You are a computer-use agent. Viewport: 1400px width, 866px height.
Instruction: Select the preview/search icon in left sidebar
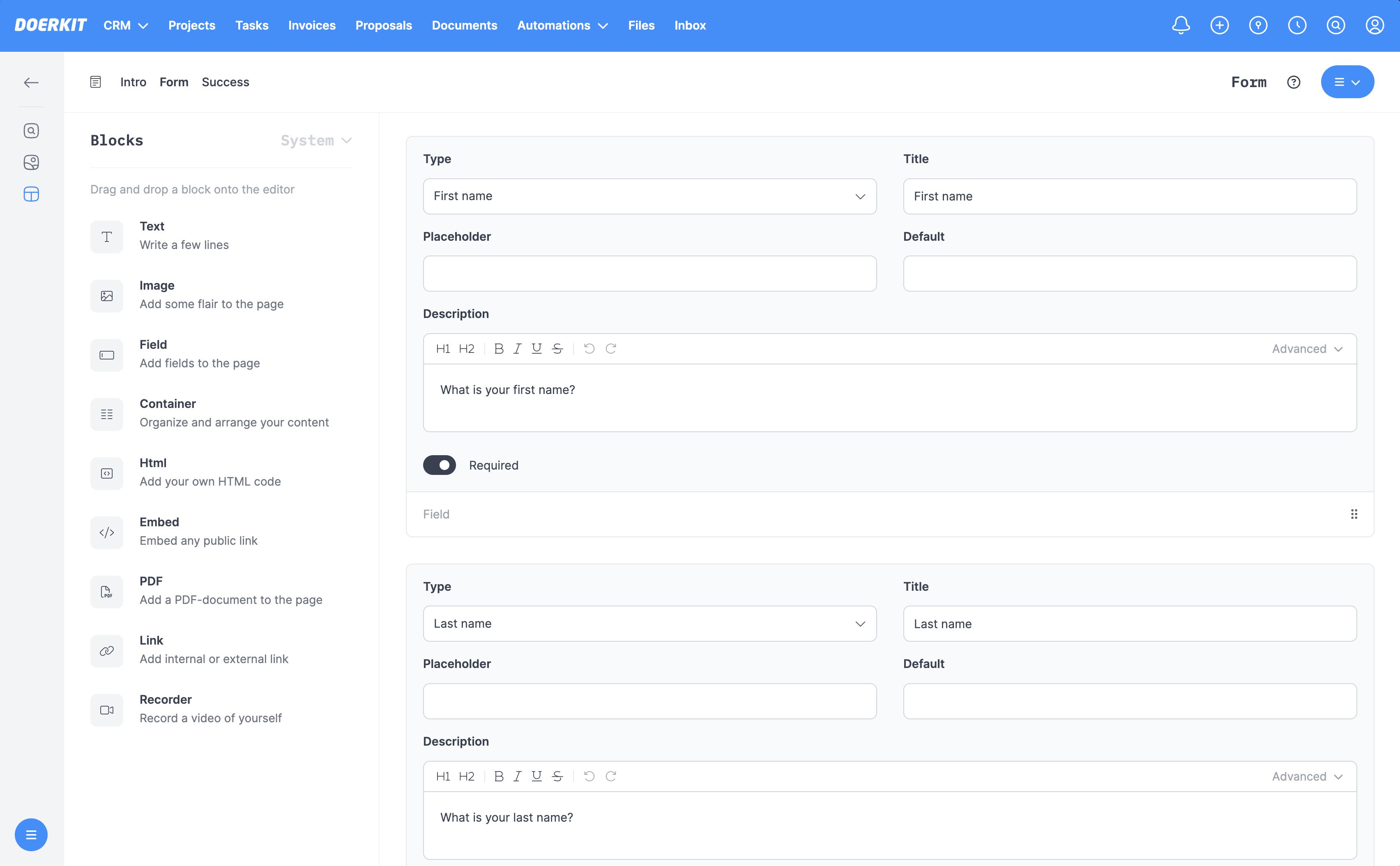pos(31,130)
